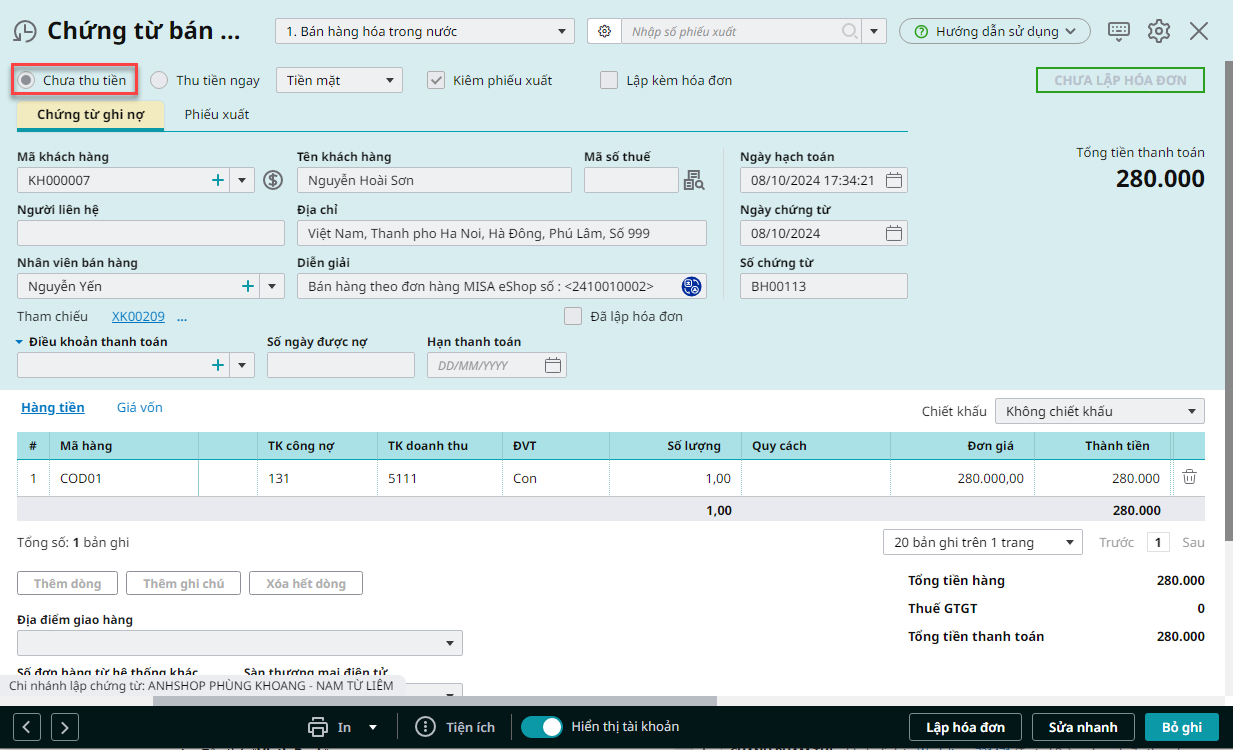Open the 20 bản ghi trên 1 trang dropdown
The height and width of the screenshot is (750, 1233).
(983, 542)
